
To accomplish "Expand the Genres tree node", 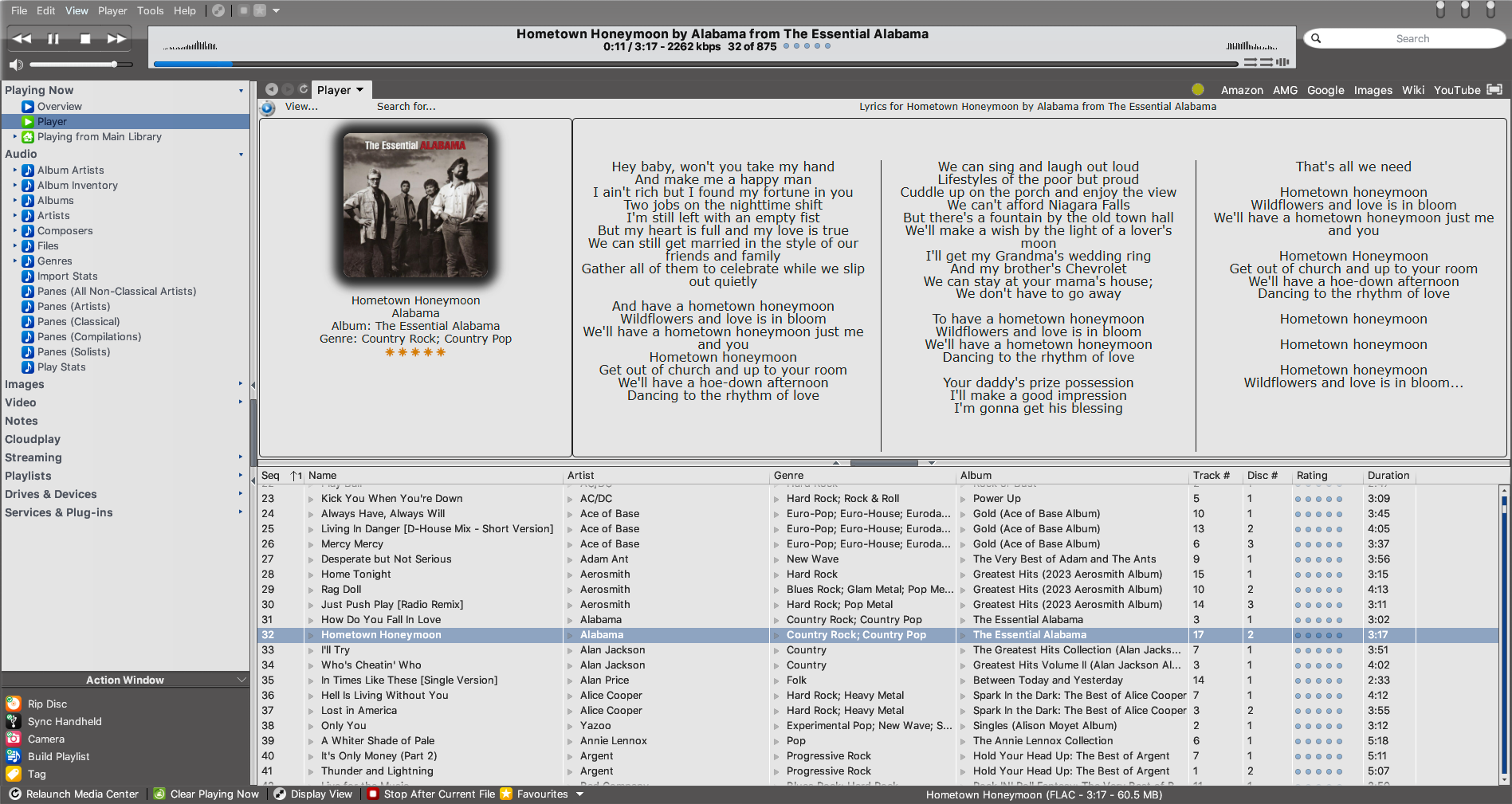I will pyautogui.click(x=14, y=261).
